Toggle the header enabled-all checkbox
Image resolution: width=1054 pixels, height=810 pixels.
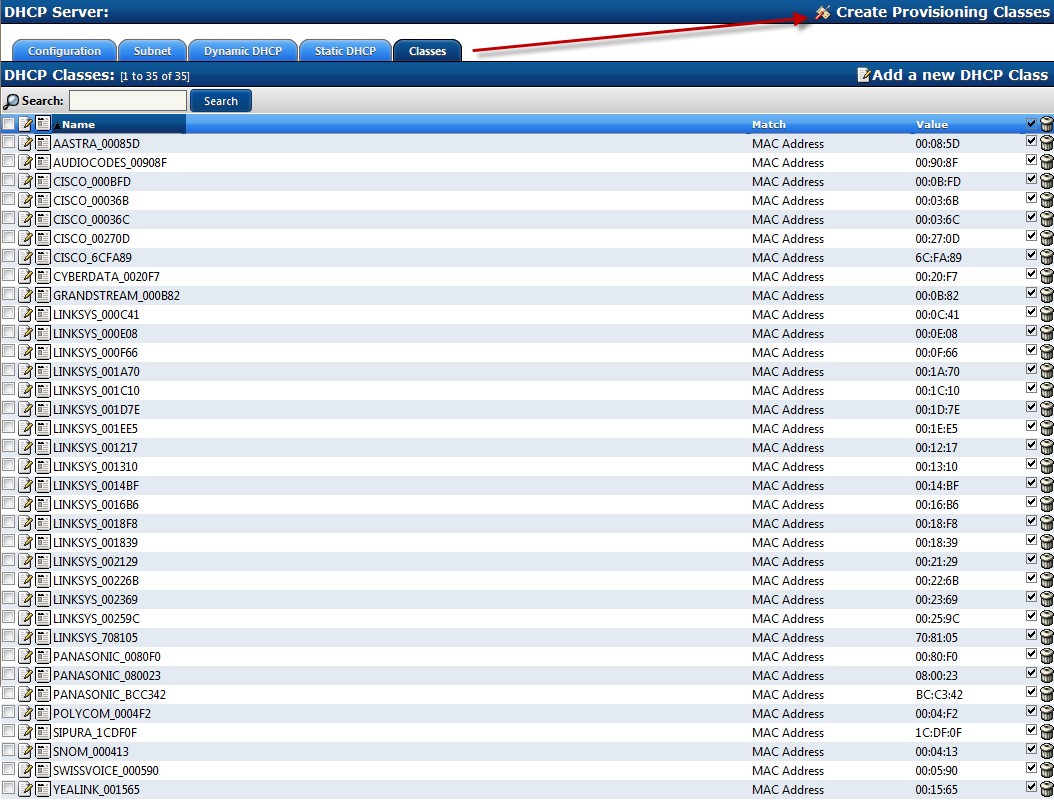(1032, 123)
